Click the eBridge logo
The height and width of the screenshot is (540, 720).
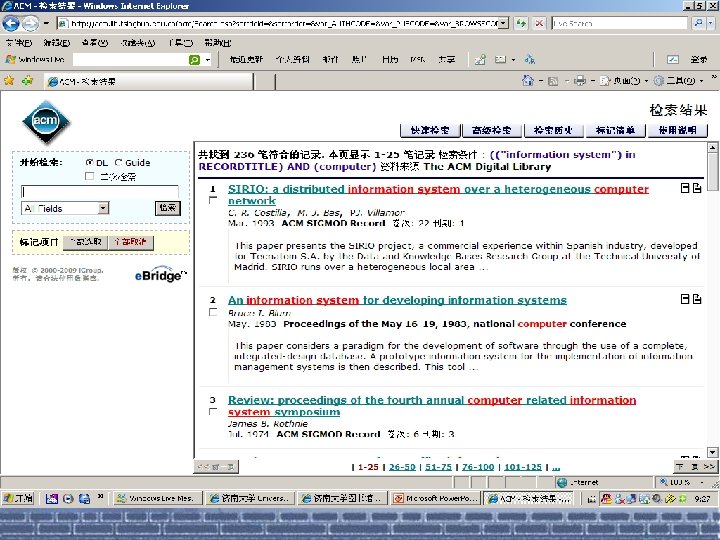coord(161,274)
